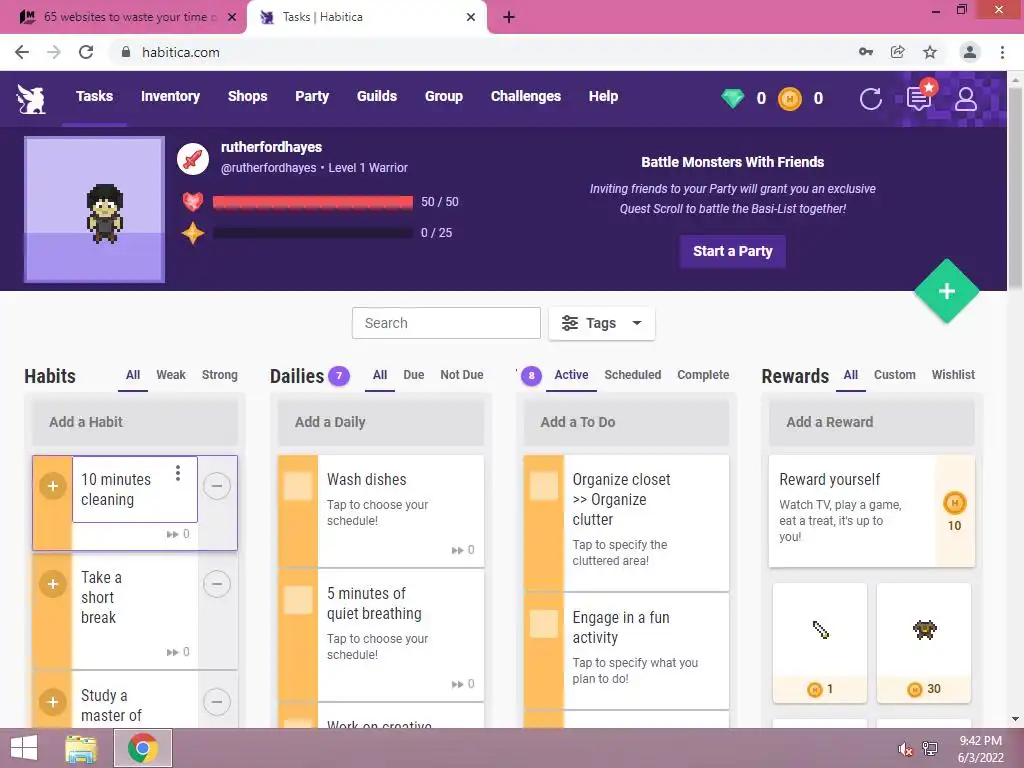Open the Guilds menu
This screenshot has height=768, width=1024.
[377, 97]
